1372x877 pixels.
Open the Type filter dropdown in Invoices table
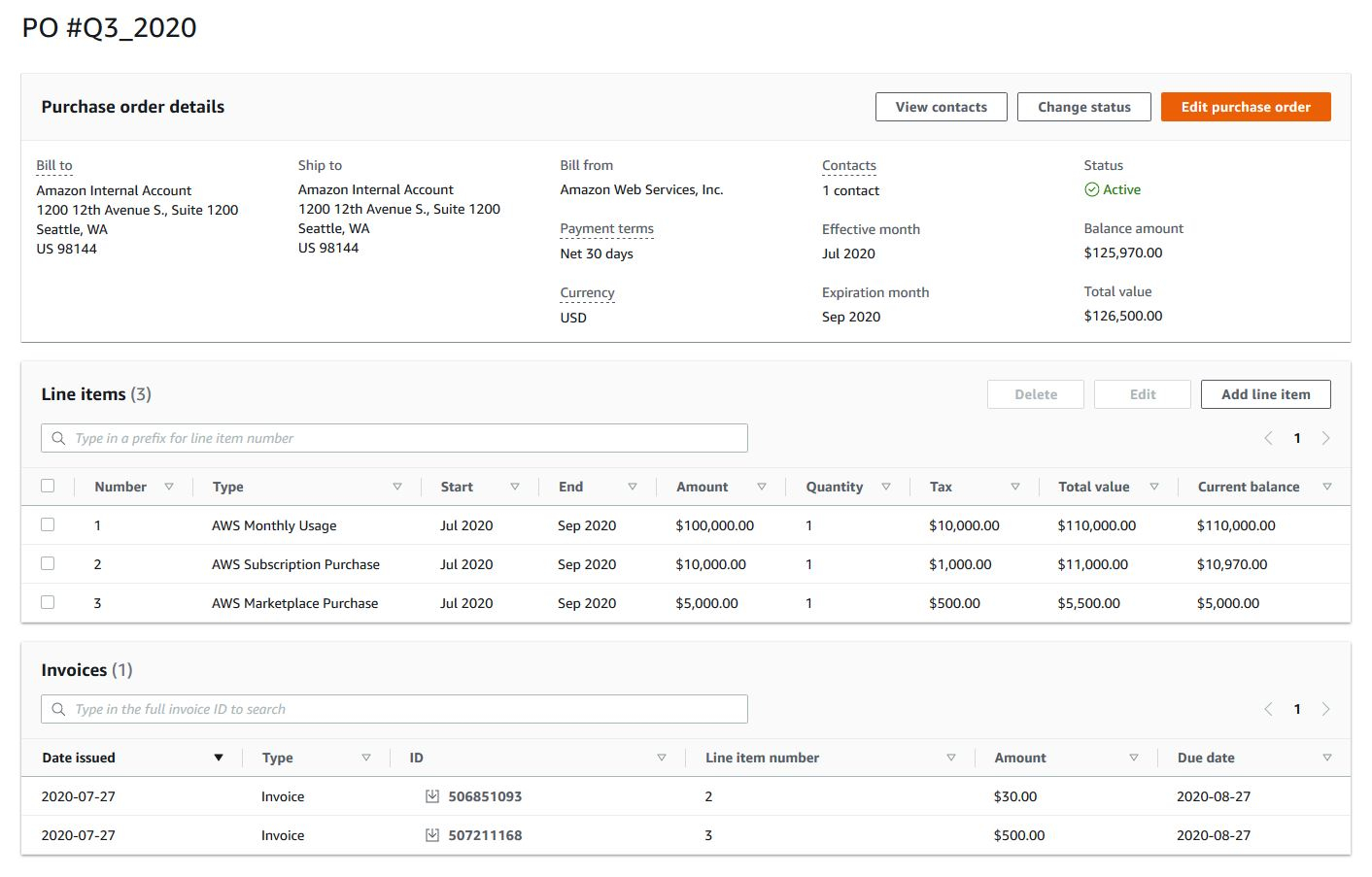pyautogui.click(x=366, y=757)
